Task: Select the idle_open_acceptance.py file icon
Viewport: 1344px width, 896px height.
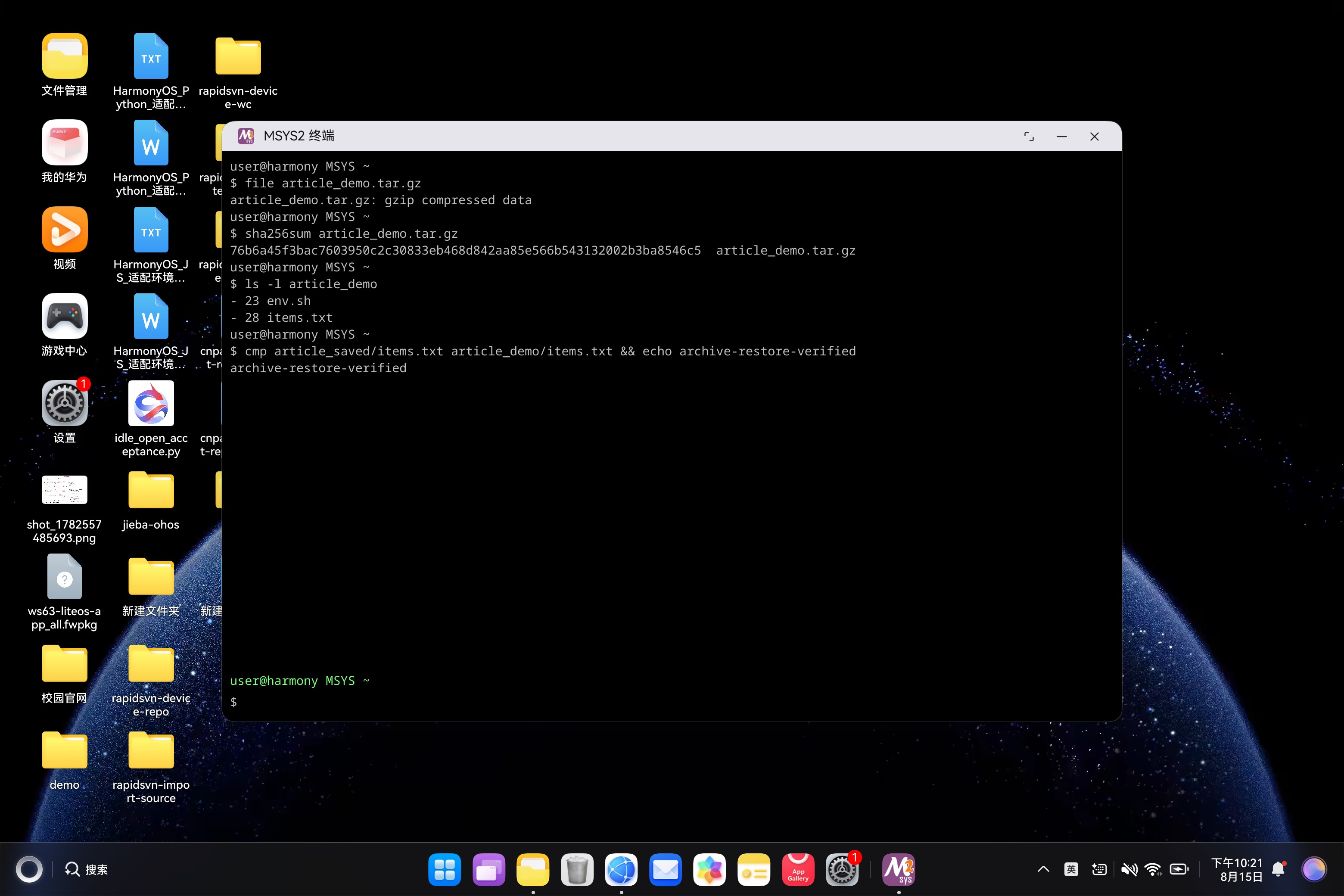Action: pos(151,403)
